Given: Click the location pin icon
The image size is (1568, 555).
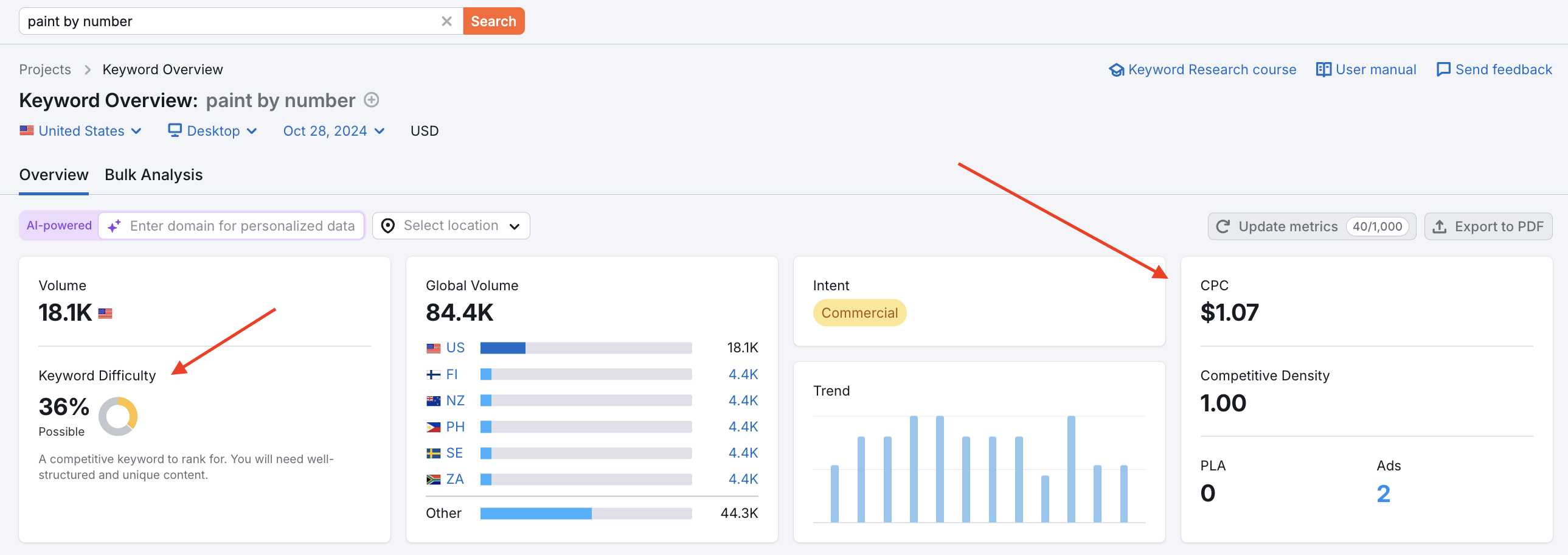Looking at the screenshot, I should tap(387, 226).
